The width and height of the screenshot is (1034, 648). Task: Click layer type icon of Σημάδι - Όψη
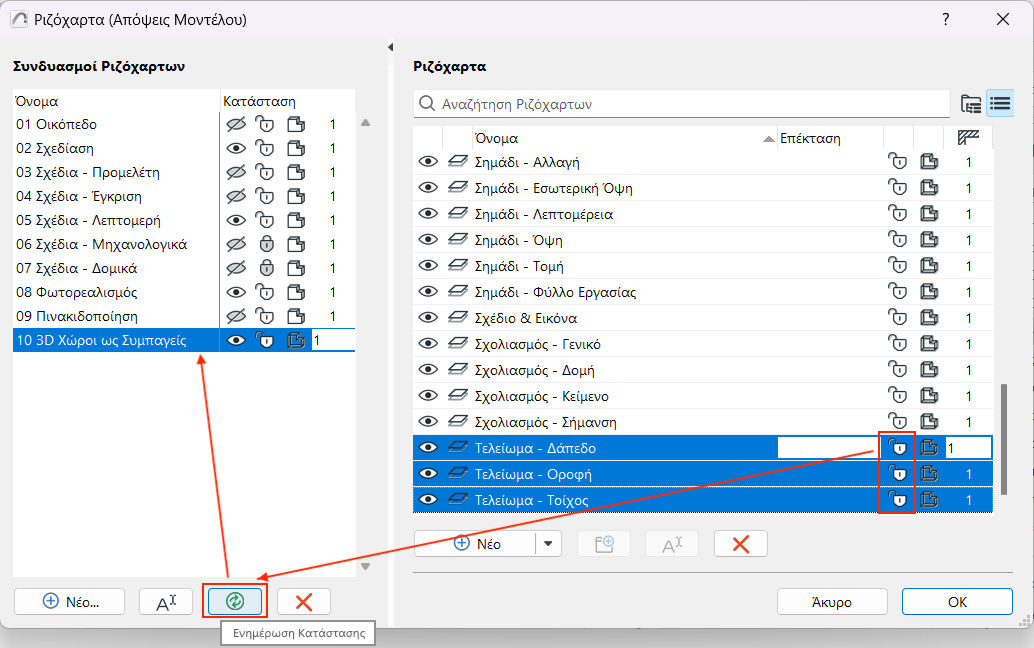[458, 240]
